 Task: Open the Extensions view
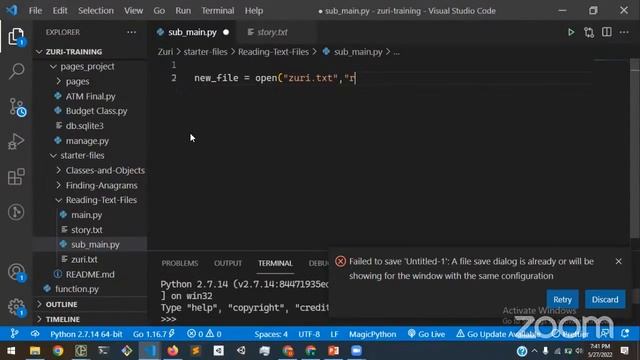pos(16,177)
